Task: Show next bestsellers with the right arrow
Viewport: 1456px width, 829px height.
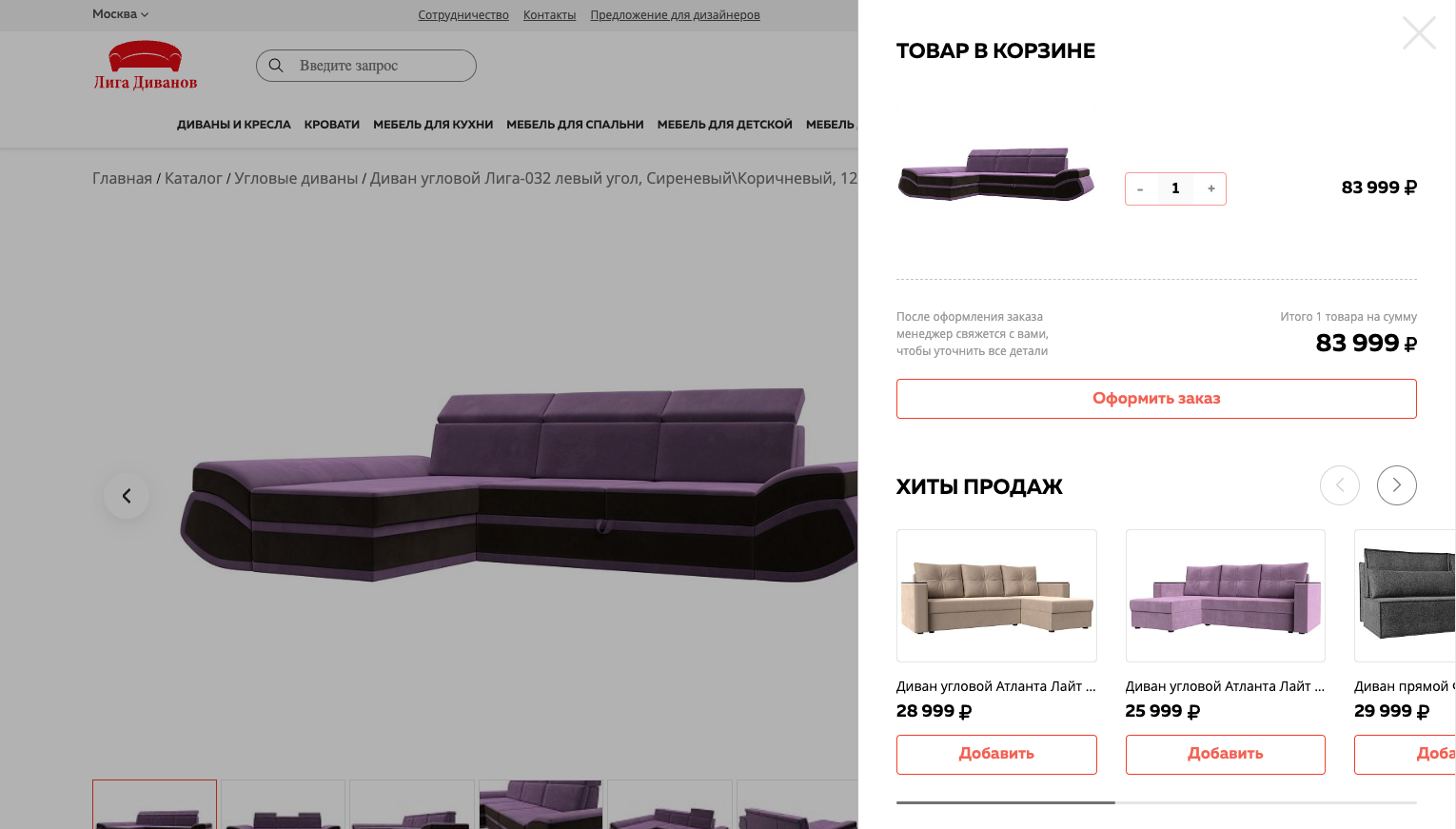Action: 1396,485
